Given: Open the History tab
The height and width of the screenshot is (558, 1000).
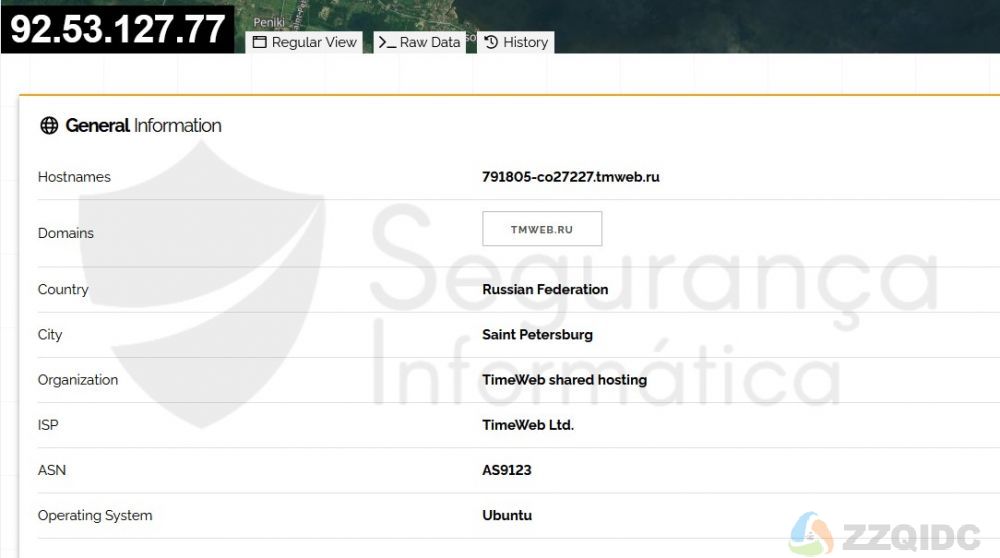Looking at the screenshot, I should pyautogui.click(x=516, y=42).
